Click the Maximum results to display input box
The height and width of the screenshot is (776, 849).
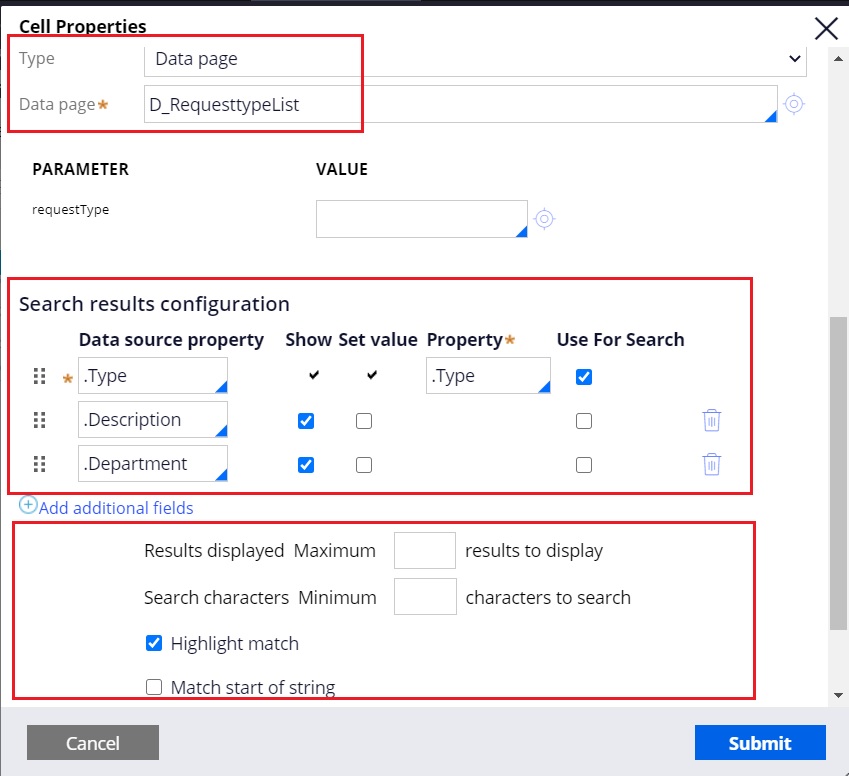coord(424,549)
